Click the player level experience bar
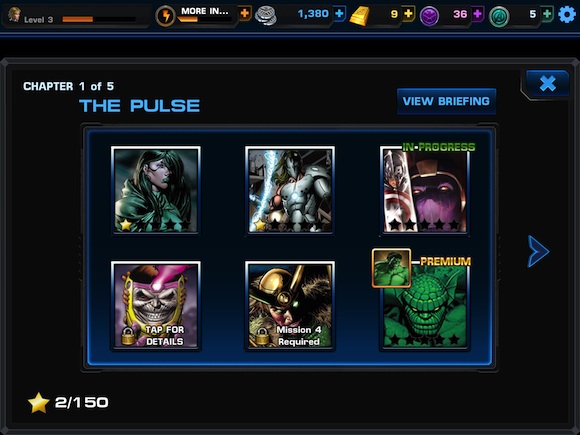The image size is (580, 435). (x=98, y=19)
